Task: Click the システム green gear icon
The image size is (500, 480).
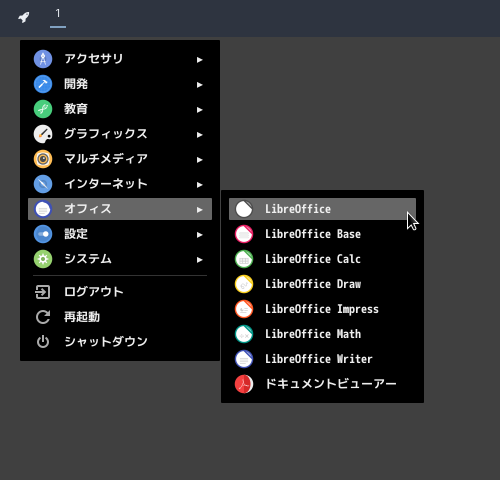Action: click(43, 259)
